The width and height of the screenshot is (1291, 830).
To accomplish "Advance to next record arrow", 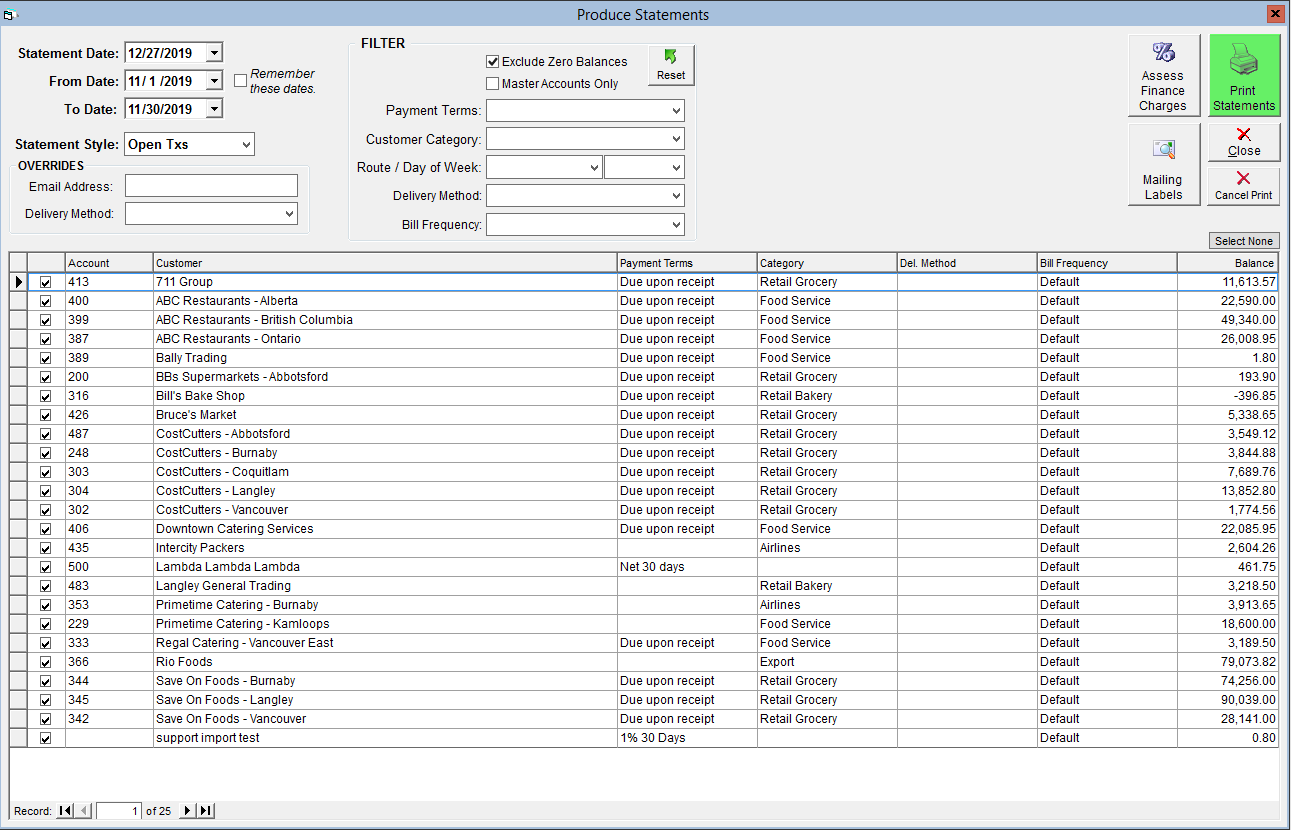I will [187, 811].
